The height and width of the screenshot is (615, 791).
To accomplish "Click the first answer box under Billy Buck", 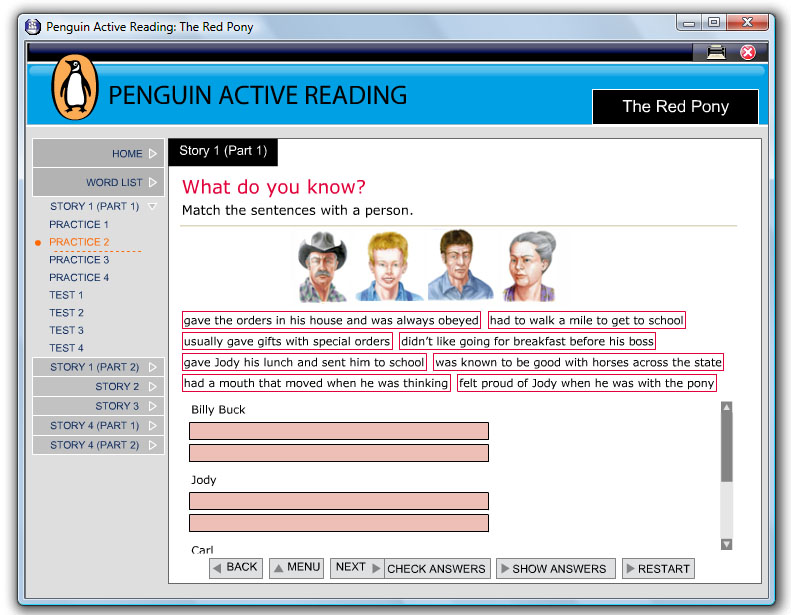I will (x=339, y=431).
